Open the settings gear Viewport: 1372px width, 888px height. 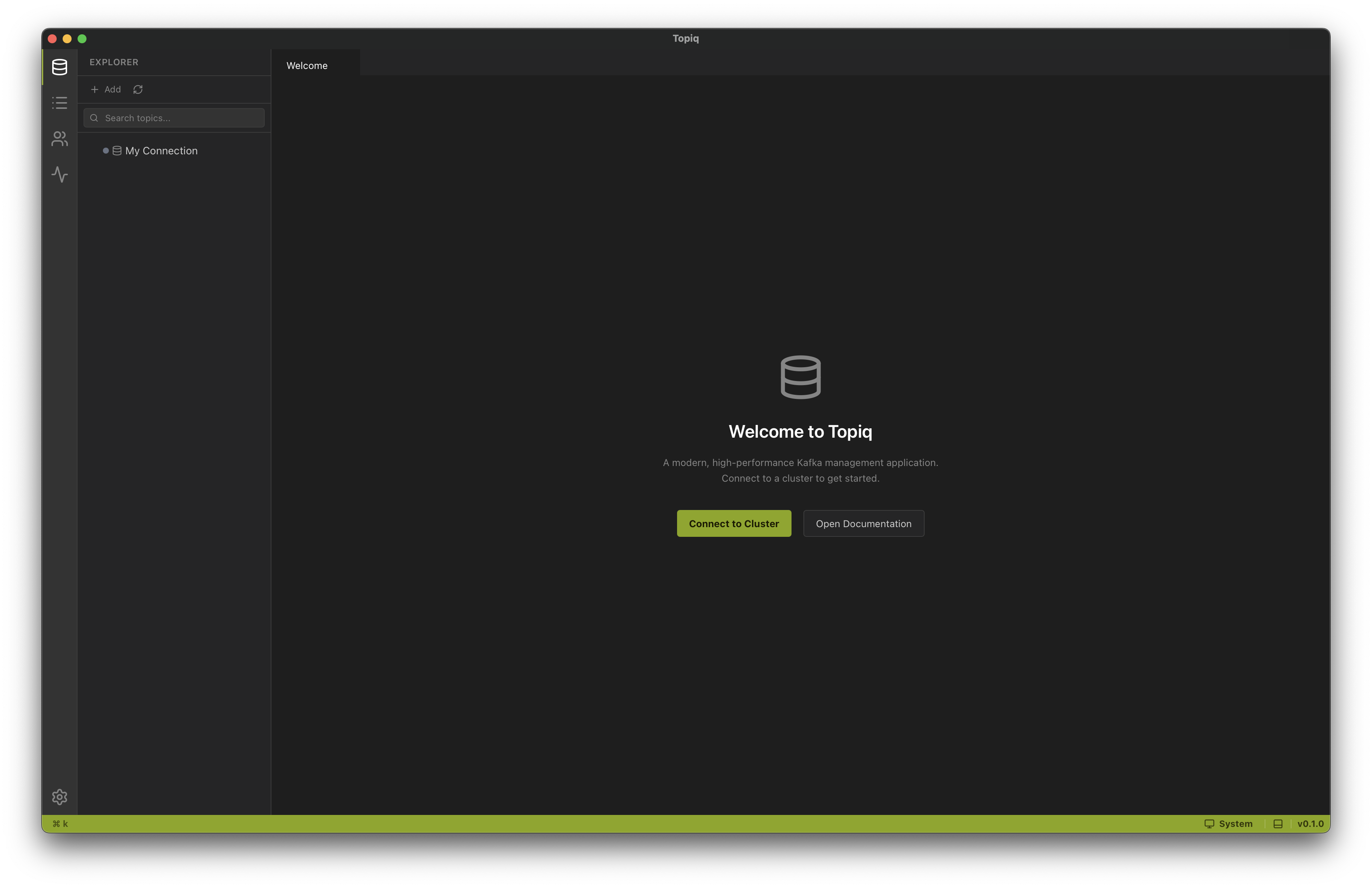59,797
